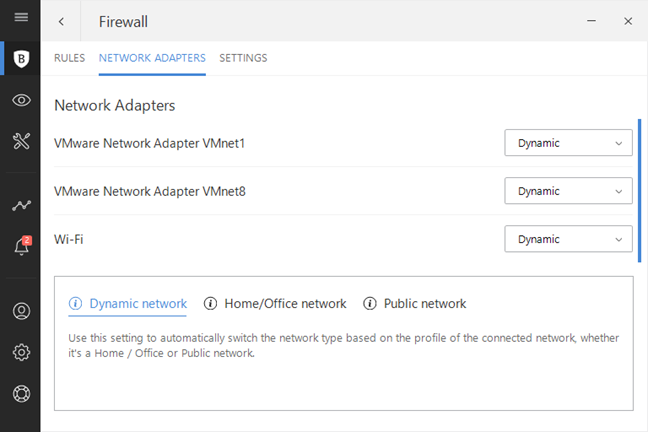Show the Dynamic network description
648x432 pixels.
(128, 304)
